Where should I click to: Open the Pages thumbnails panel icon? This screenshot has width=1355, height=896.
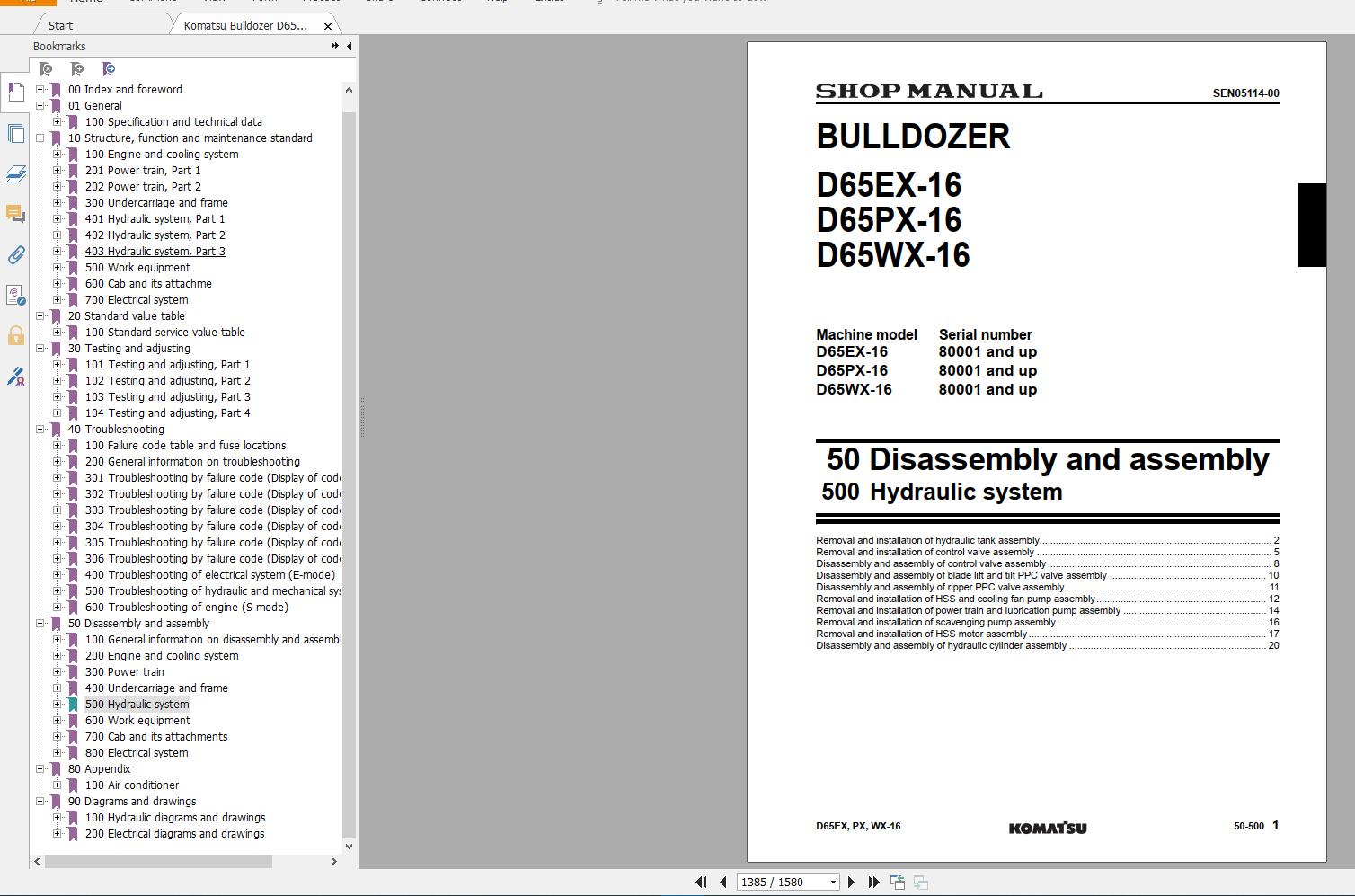point(15,134)
